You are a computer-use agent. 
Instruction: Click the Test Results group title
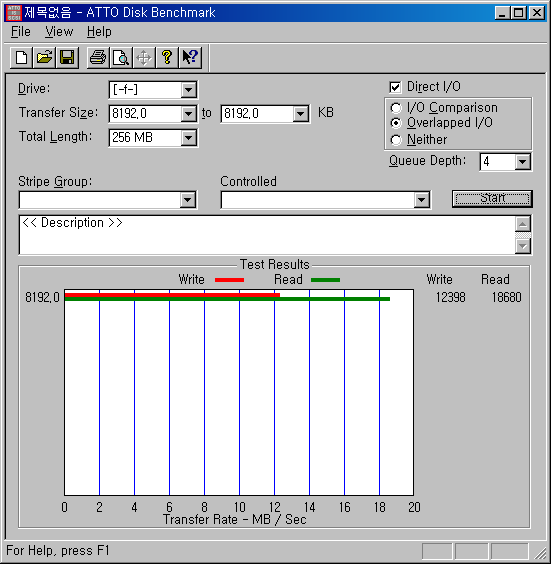[274, 265]
